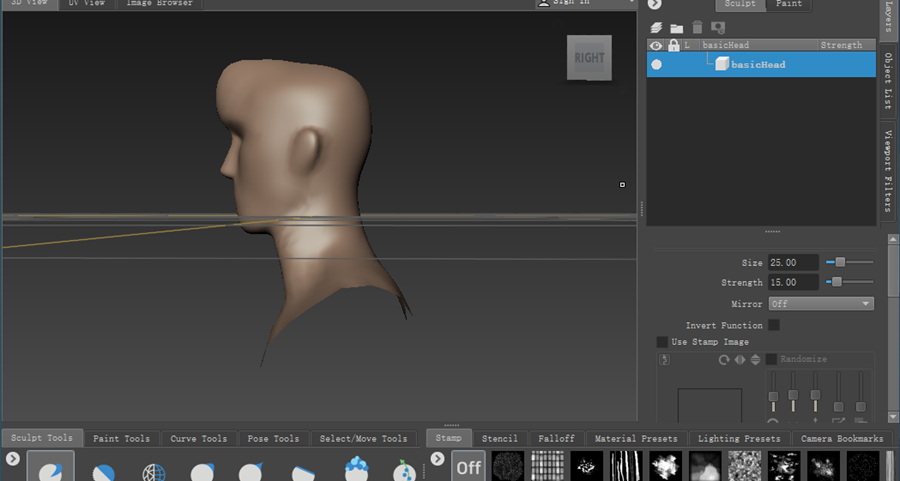Adjust the Strength slider handle
The width and height of the screenshot is (900, 481).
pos(837,282)
